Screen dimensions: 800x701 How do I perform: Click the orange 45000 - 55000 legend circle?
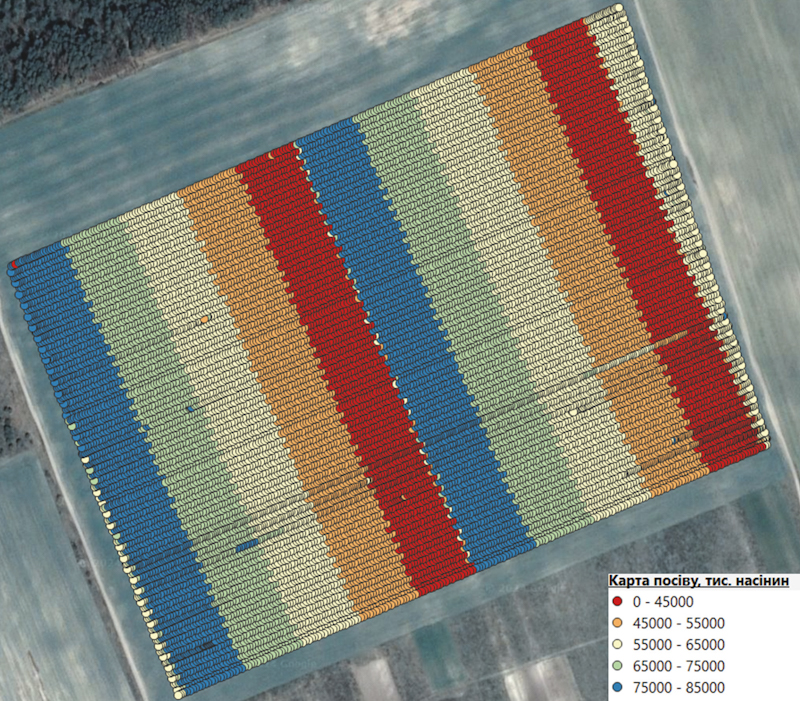(x=616, y=622)
